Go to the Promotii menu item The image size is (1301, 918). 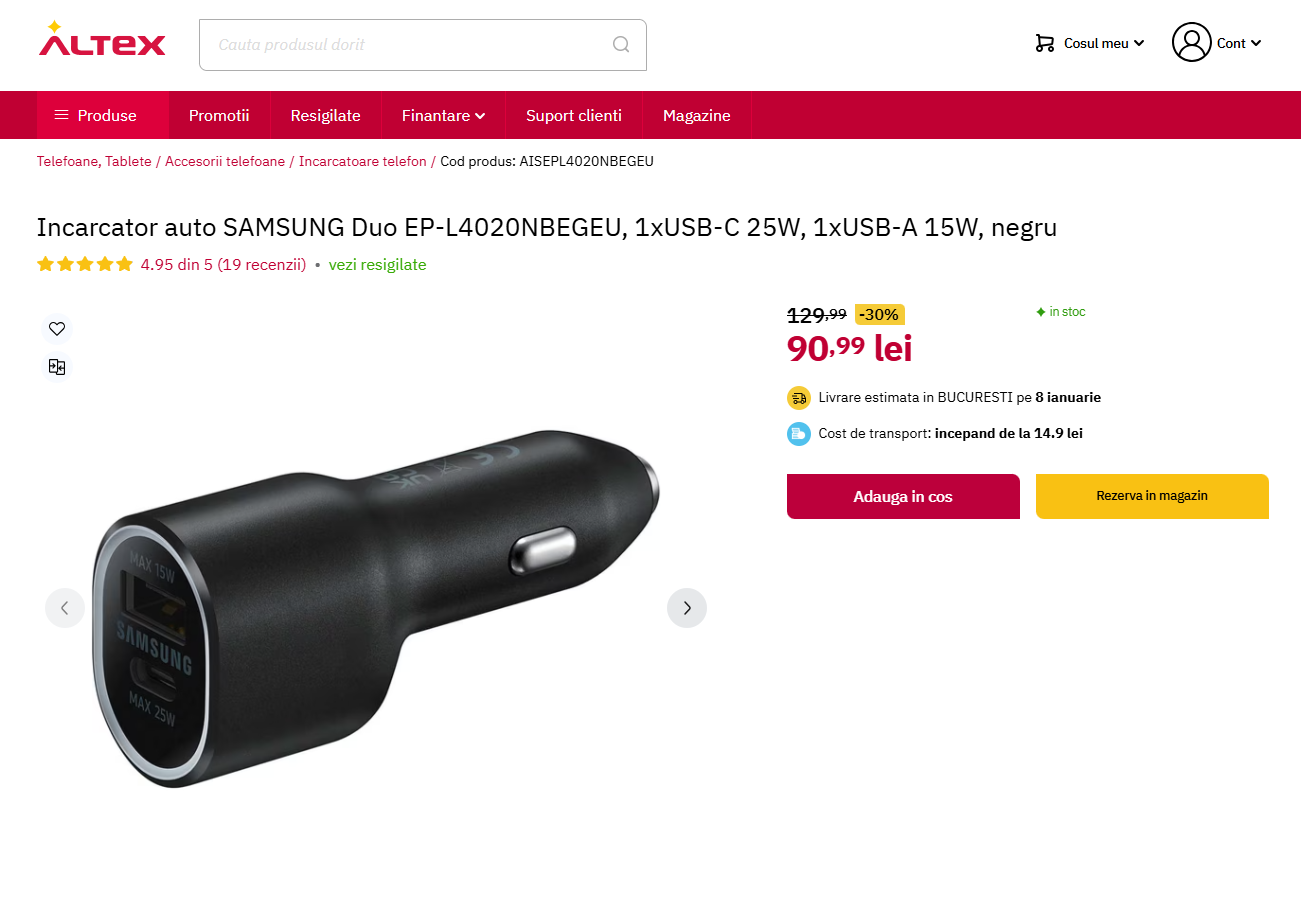[219, 115]
